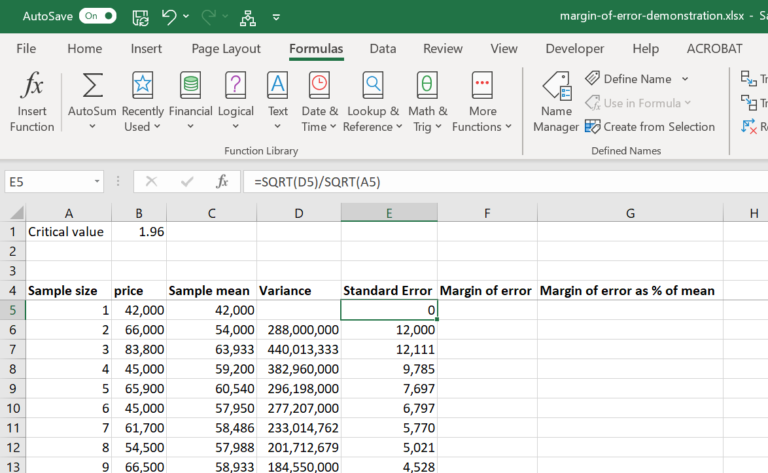This screenshot has width=768, height=473.
Task: Expand the Define Name dropdown
Action: coord(685,79)
